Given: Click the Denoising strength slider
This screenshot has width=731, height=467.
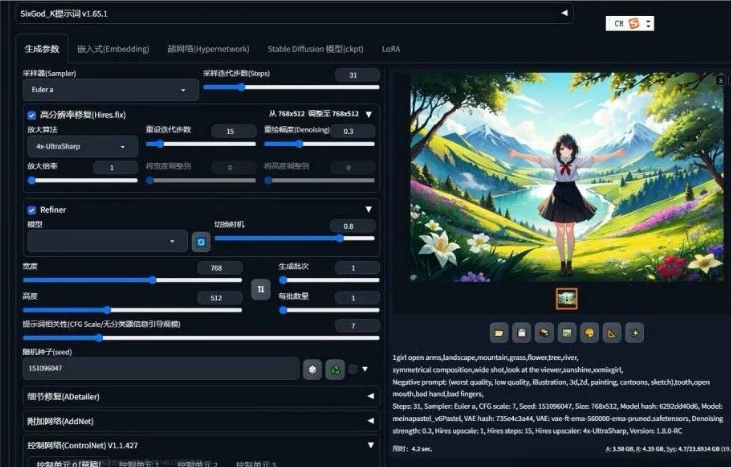Looking at the screenshot, I should pos(319,144).
